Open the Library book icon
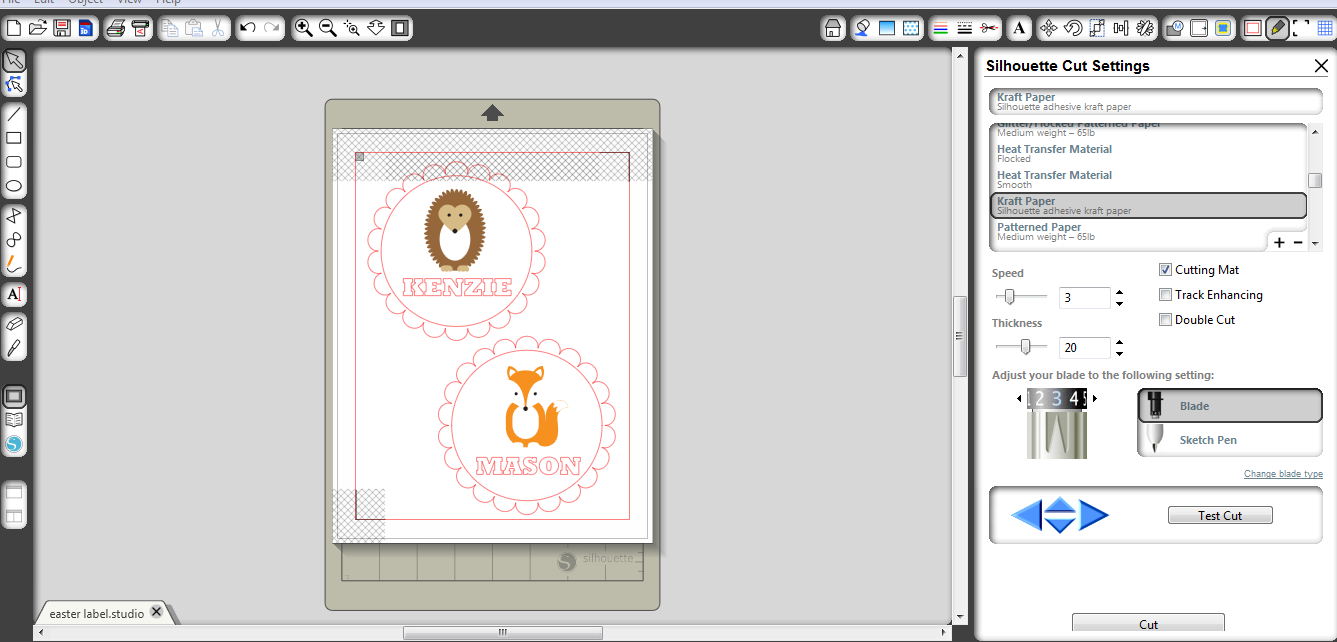The width and height of the screenshot is (1337, 642). pos(14,420)
